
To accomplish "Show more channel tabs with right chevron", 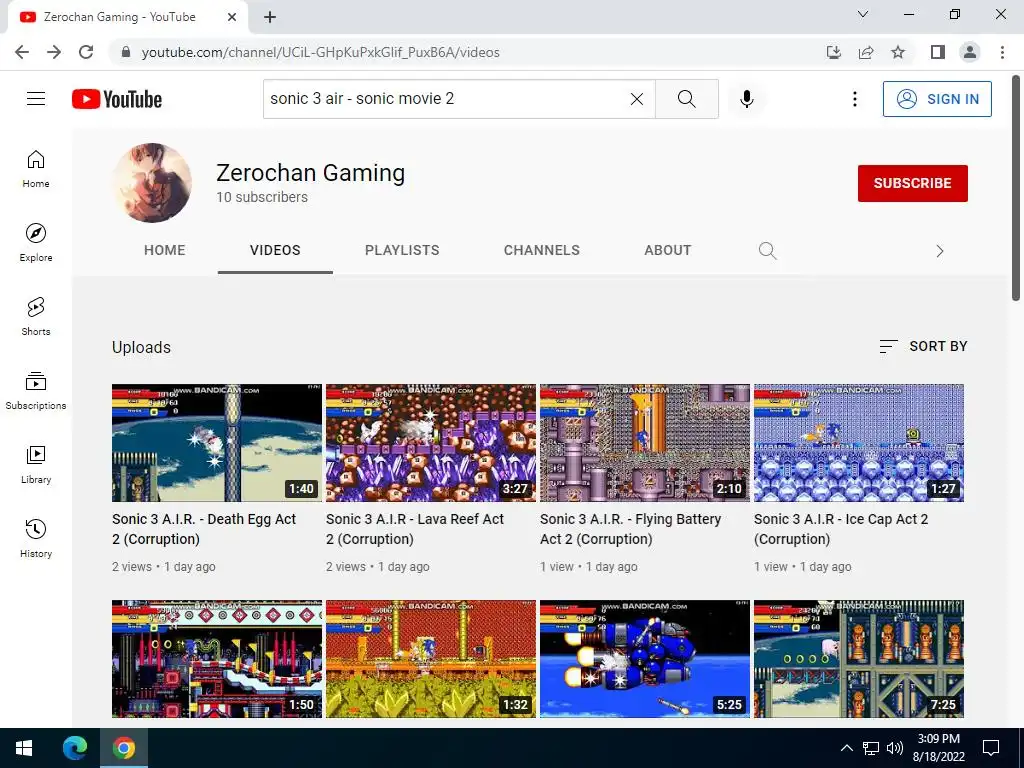I will (940, 251).
